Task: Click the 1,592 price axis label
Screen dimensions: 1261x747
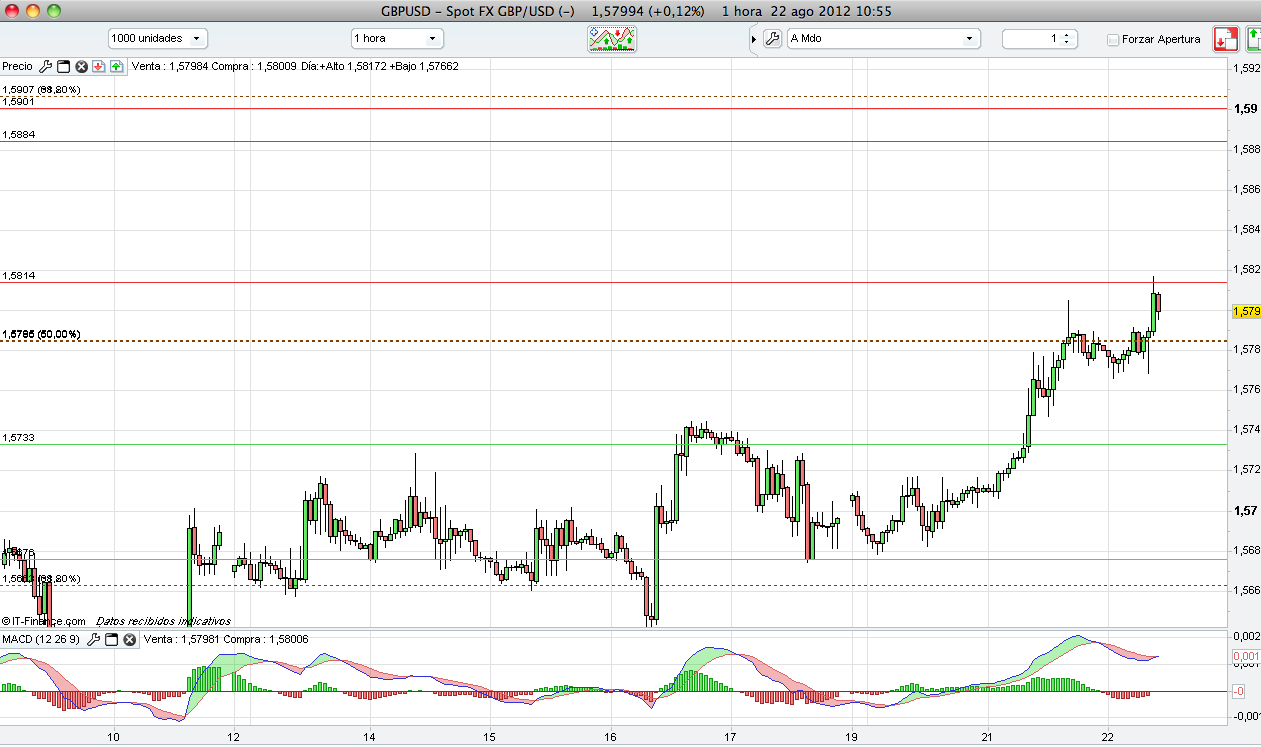Action: tap(1246, 69)
